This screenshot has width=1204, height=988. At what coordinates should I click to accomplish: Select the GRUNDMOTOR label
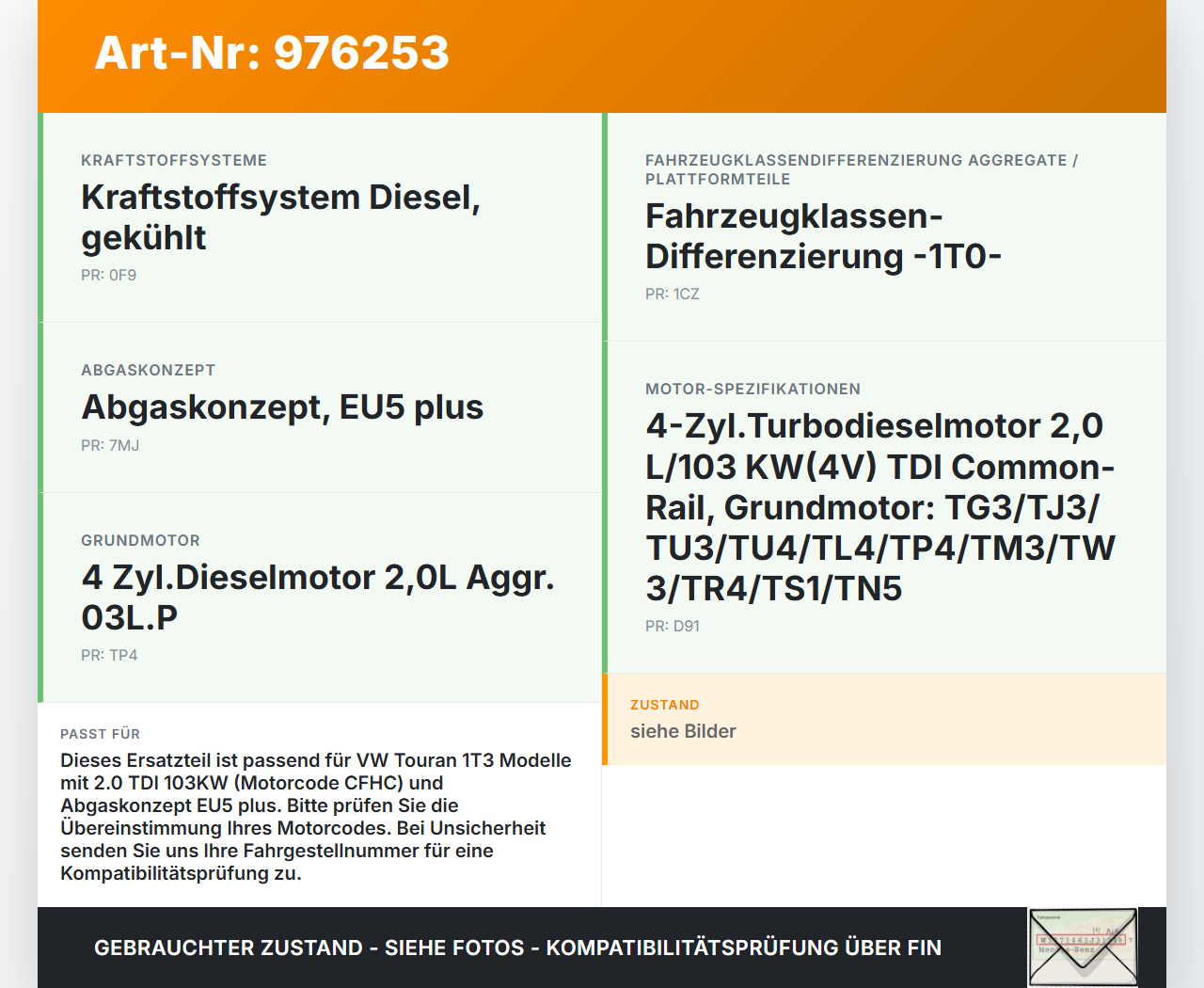coord(140,540)
